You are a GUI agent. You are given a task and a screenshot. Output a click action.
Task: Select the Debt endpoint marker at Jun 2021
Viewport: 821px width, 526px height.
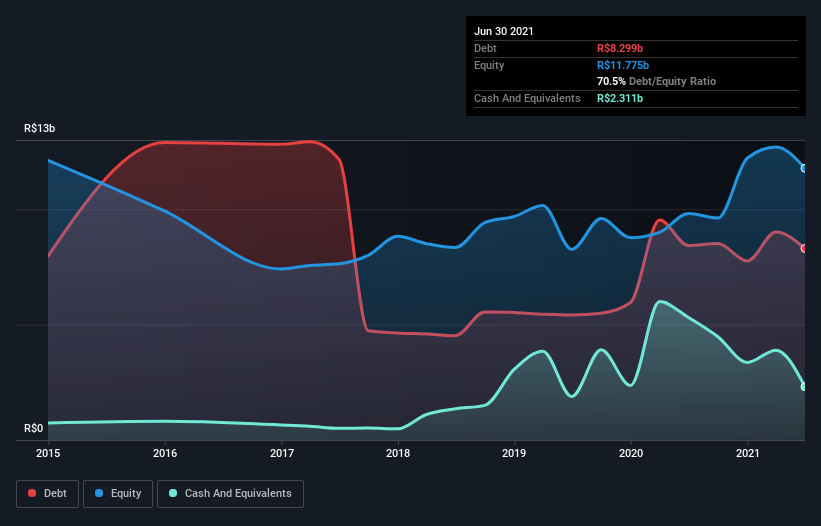click(x=804, y=249)
